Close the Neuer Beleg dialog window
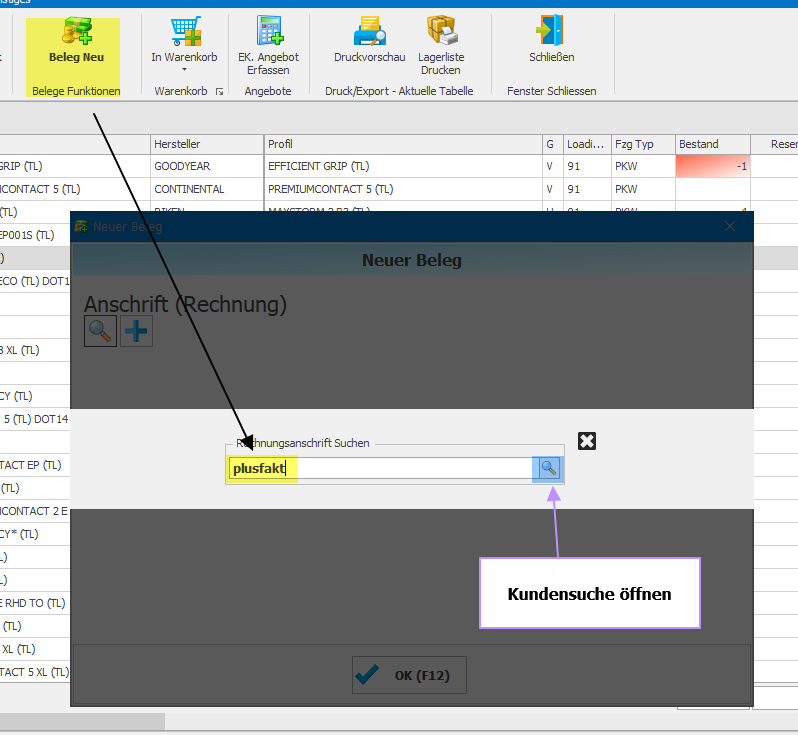The width and height of the screenshot is (798, 735). tap(730, 227)
